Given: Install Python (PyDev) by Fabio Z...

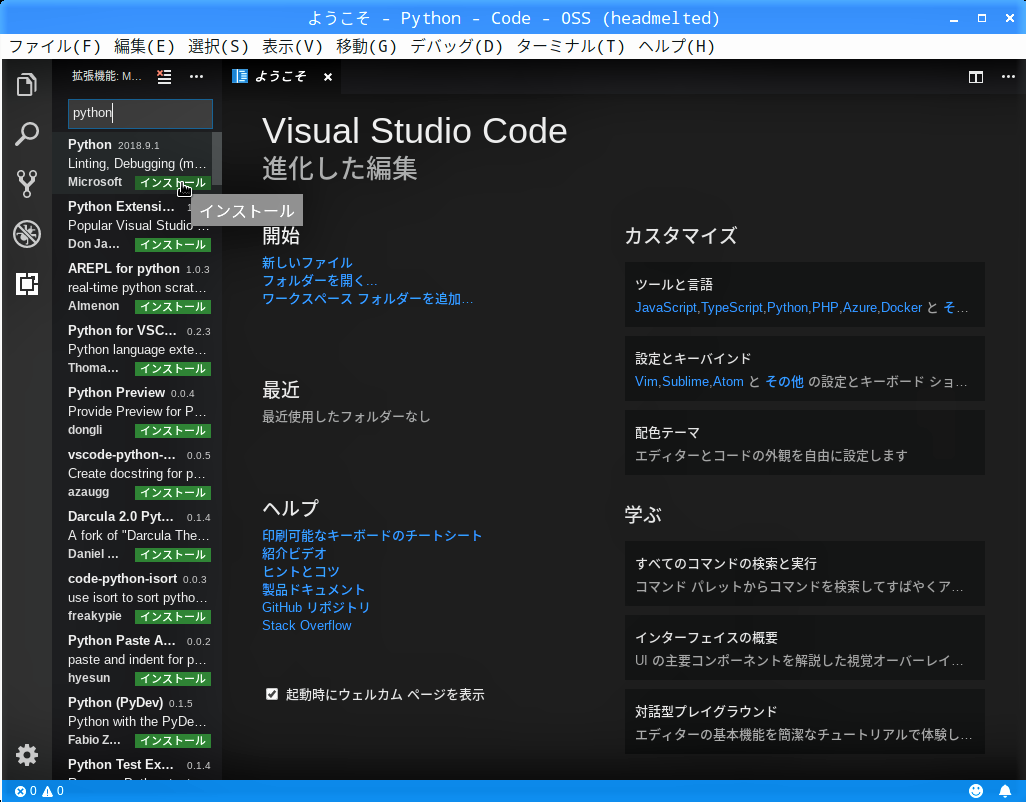Looking at the screenshot, I should click(173, 741).
